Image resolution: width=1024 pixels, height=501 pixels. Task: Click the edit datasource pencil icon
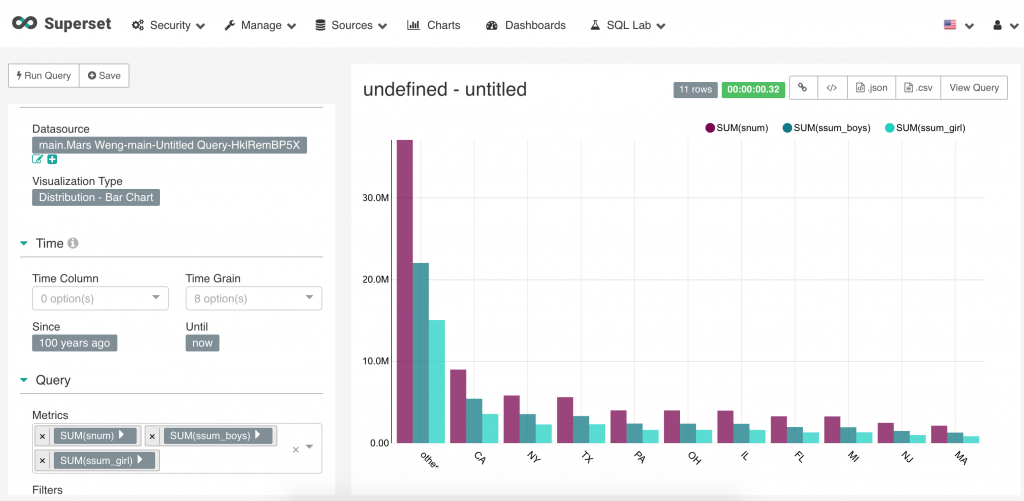[x=37, y=159]
